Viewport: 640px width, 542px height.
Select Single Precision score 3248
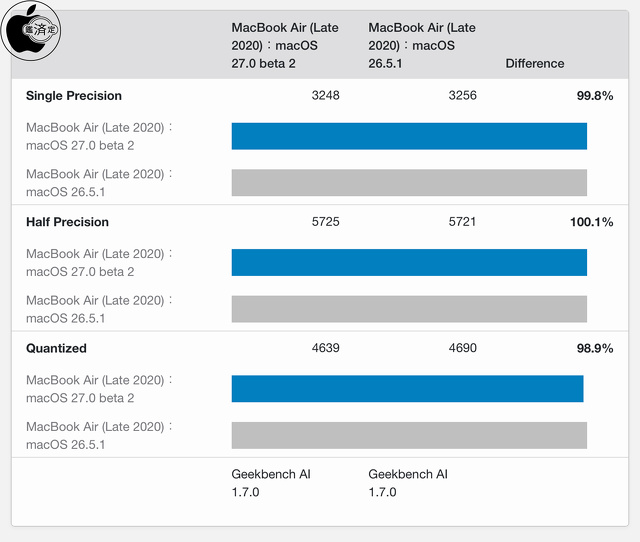325,95
